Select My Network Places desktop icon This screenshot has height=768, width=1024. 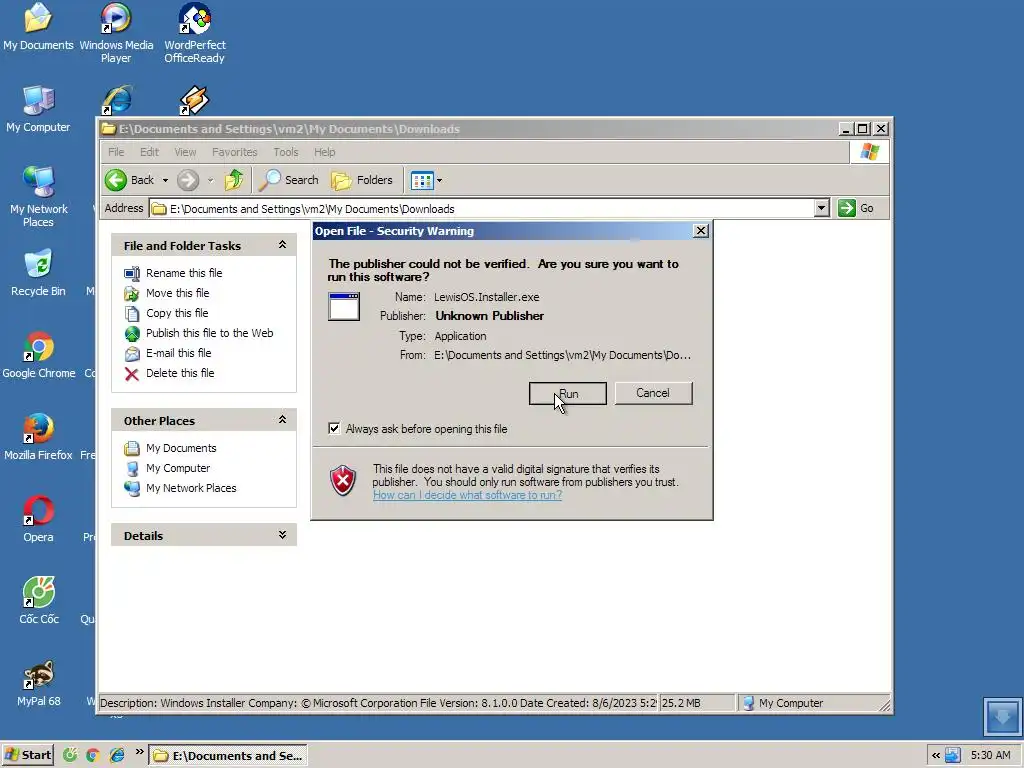click(x=38, y=197)
